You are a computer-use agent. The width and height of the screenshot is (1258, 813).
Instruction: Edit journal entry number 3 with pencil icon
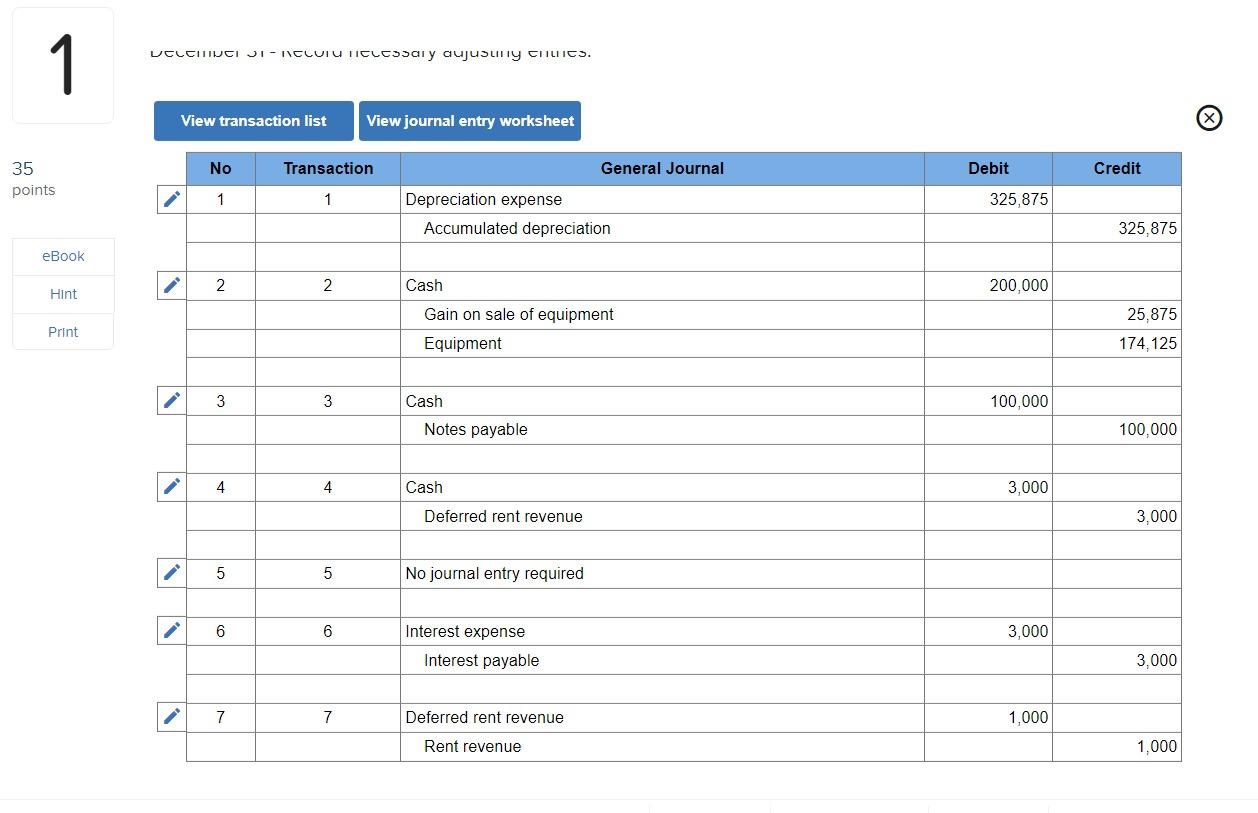[172, 400]
